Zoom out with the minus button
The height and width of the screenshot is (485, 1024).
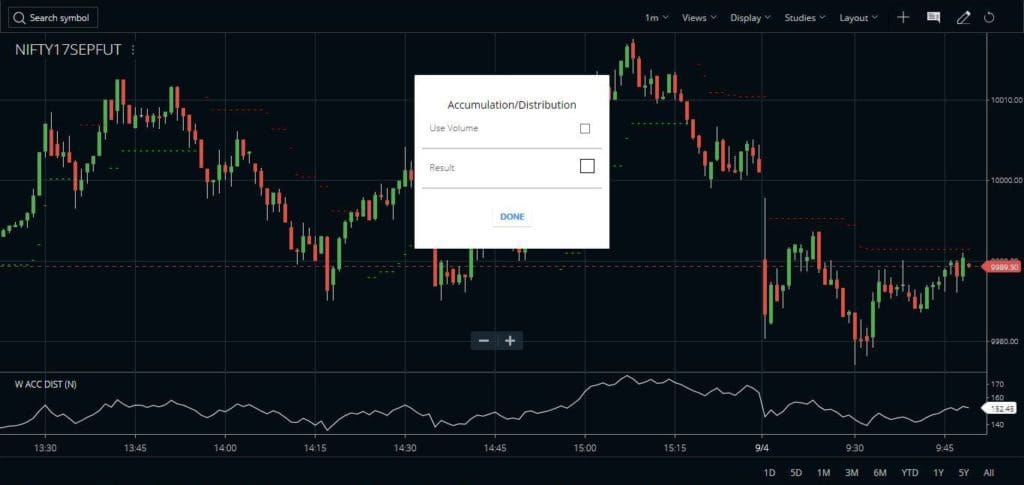(484, 341)
